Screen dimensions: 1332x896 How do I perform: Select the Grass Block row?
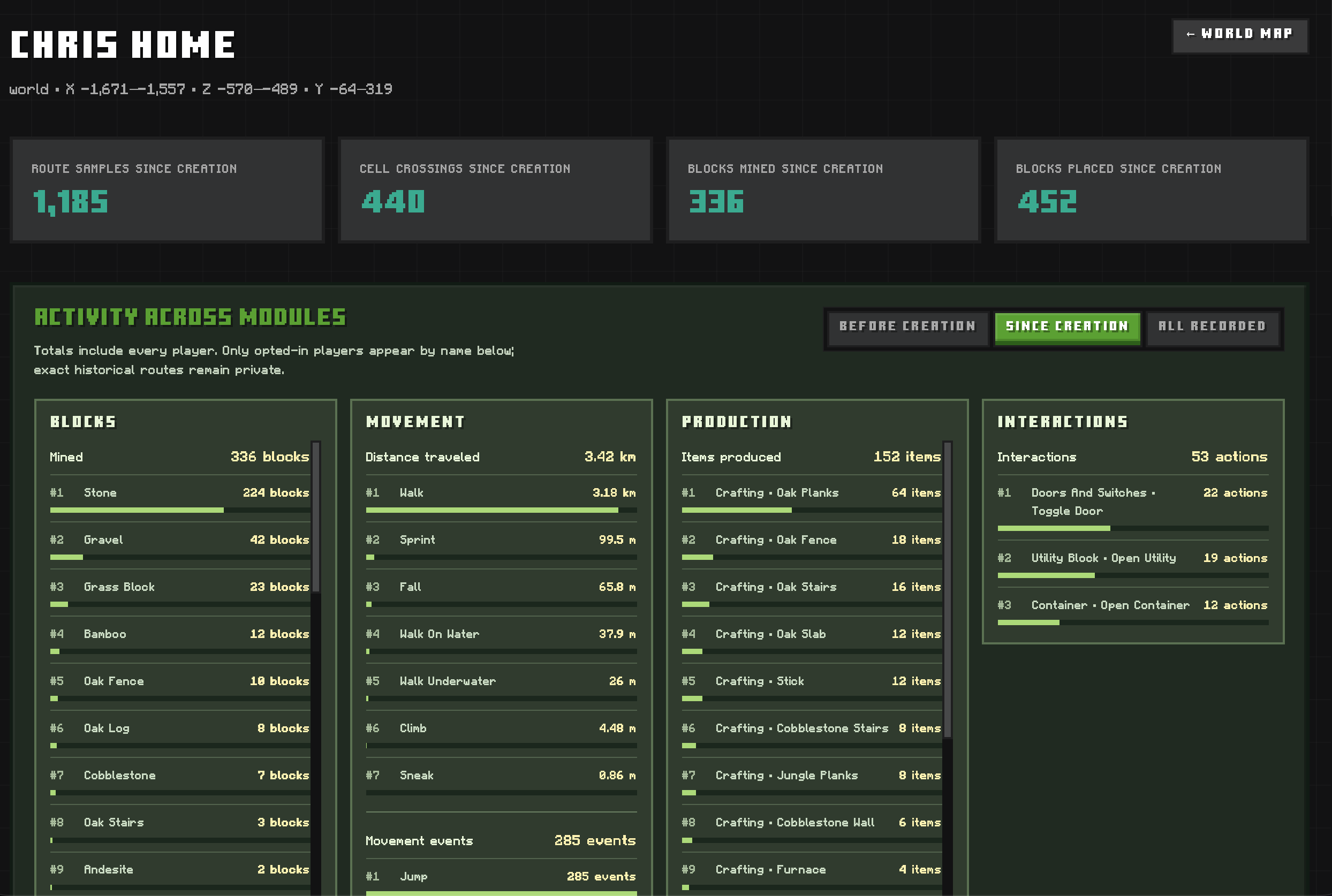[x=179, y=593]
